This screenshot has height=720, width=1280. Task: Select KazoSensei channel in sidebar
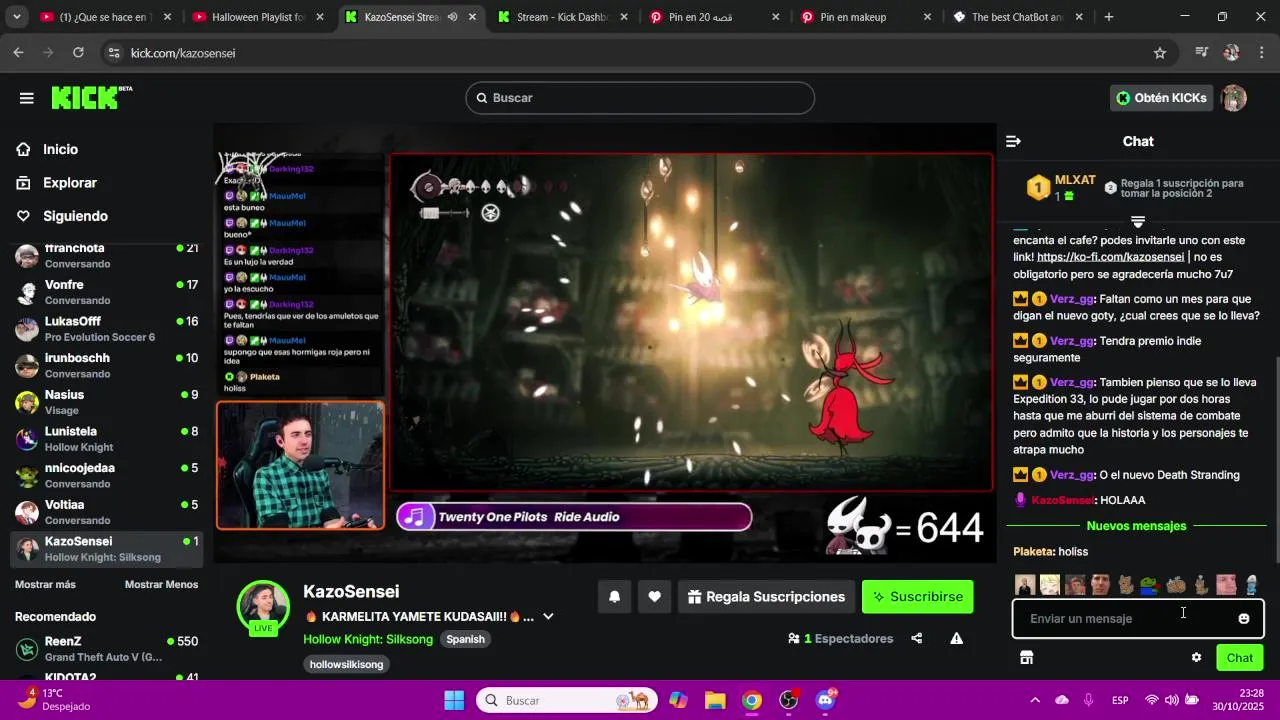(x=107, y=549)
